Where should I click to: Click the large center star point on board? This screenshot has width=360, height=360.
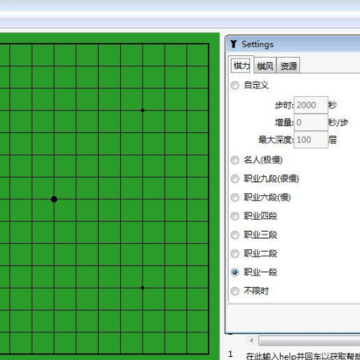[x=54, y=199]
